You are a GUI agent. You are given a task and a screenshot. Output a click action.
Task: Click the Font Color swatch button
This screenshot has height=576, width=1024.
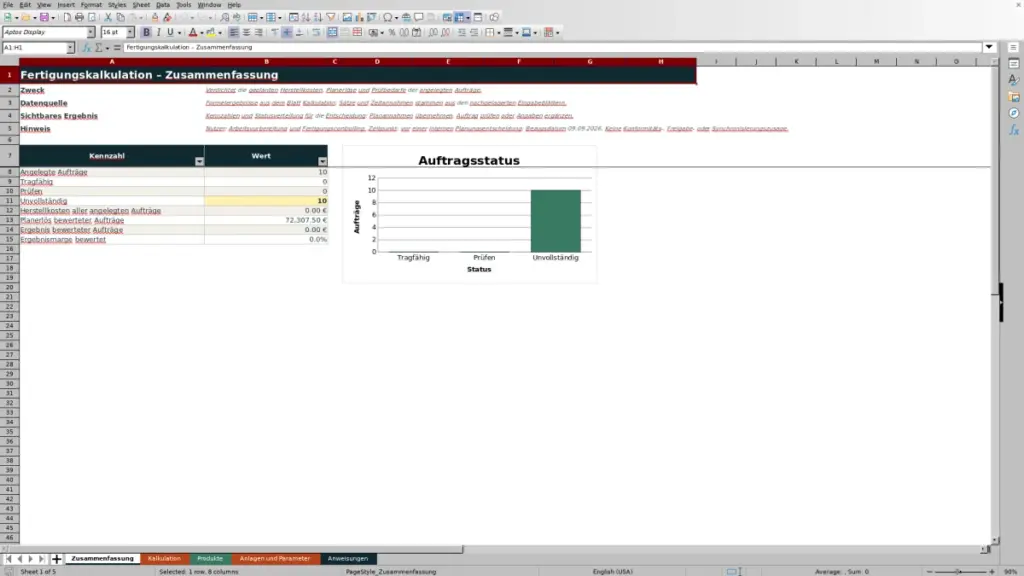point(193,33)
